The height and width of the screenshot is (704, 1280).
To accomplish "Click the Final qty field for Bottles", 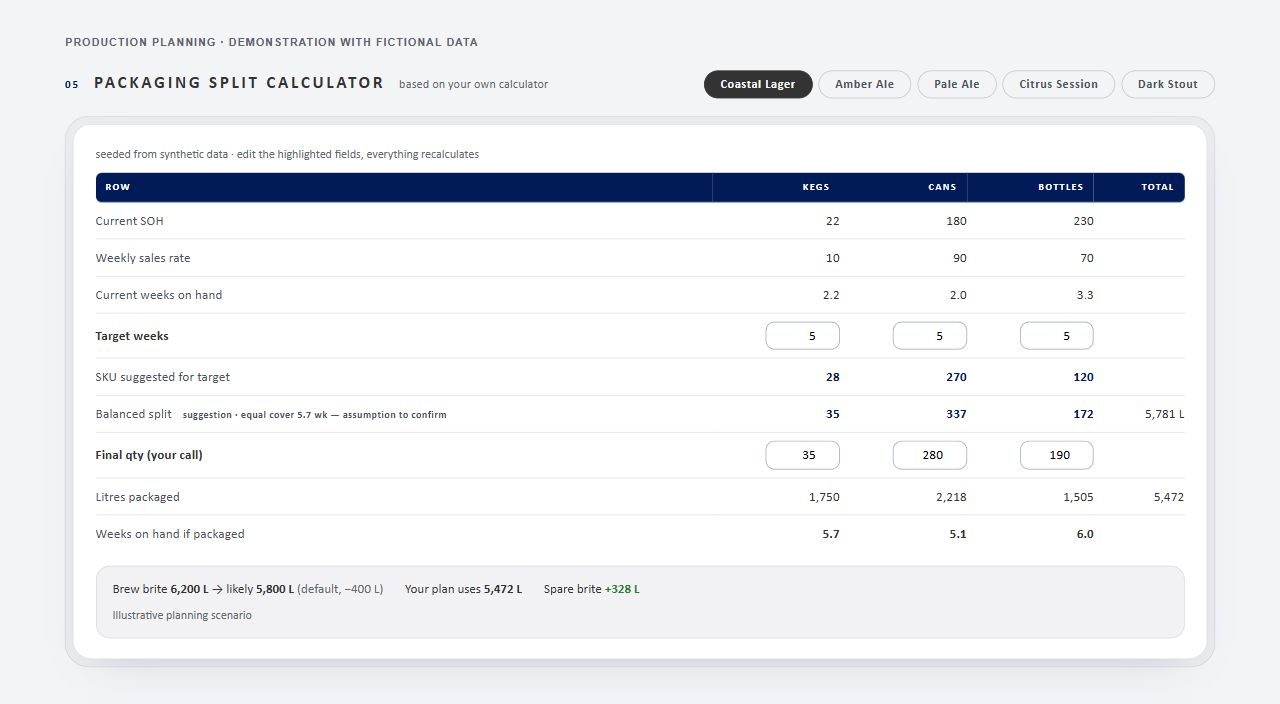I will [x=1057, y=455].
